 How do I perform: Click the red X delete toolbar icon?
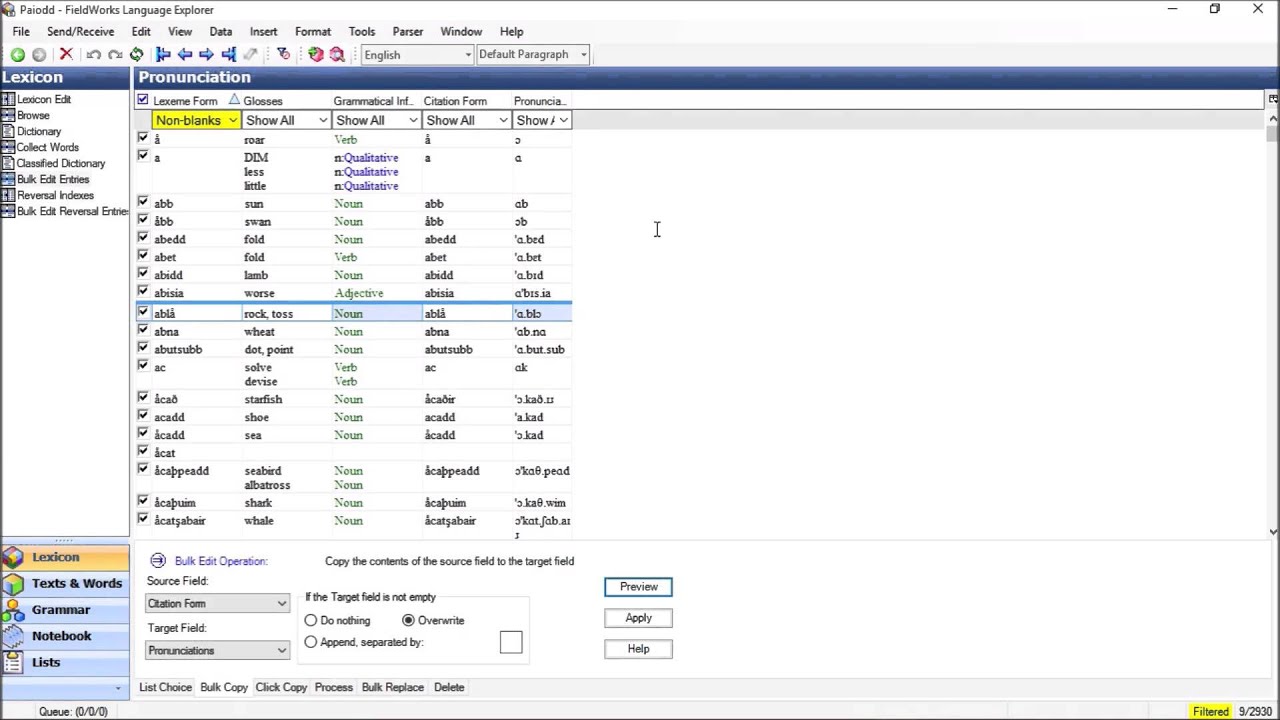pos(66,55)
